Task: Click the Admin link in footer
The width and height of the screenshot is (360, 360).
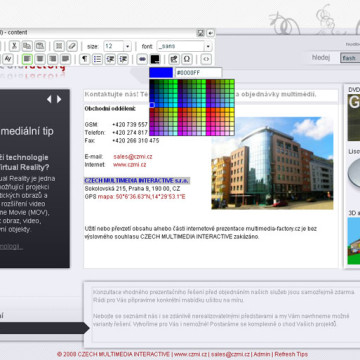Action: [261, 354]
